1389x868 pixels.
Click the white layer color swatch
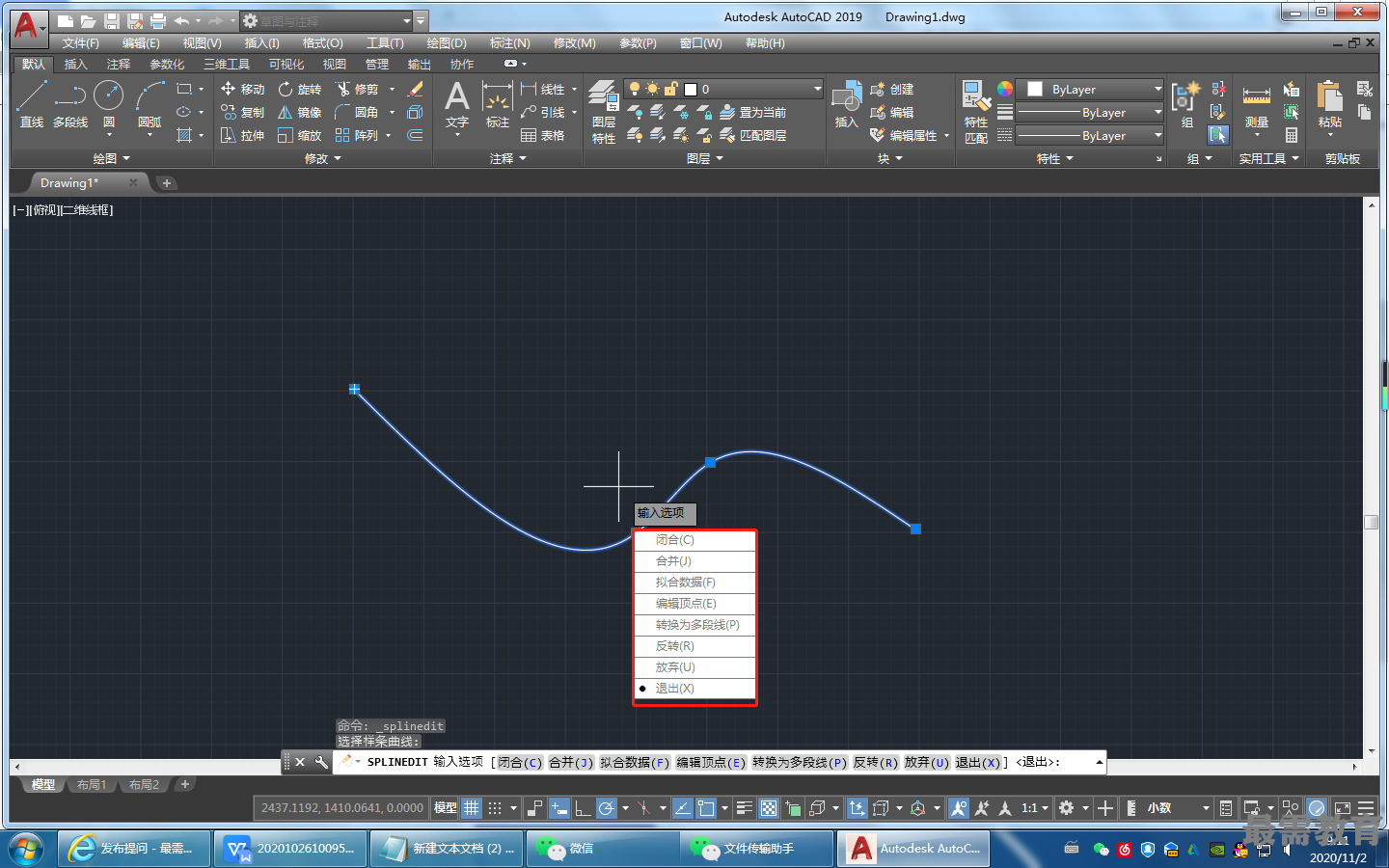[691, 89]
